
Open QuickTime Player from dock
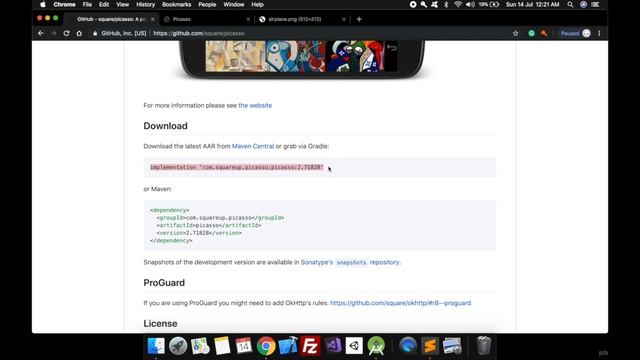click(x=408, y=346)
